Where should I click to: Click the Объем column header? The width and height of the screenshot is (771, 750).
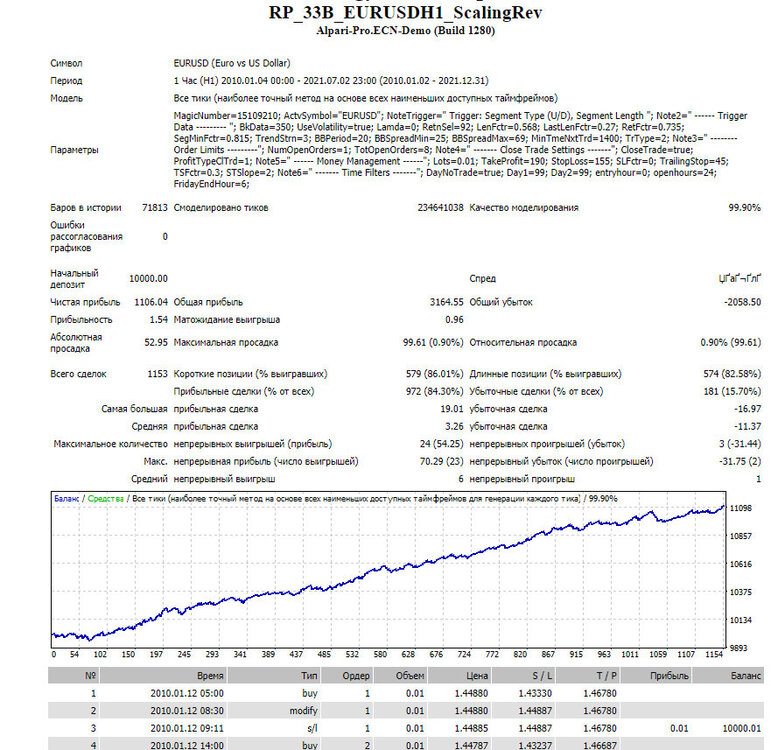[x=400, y=676]
